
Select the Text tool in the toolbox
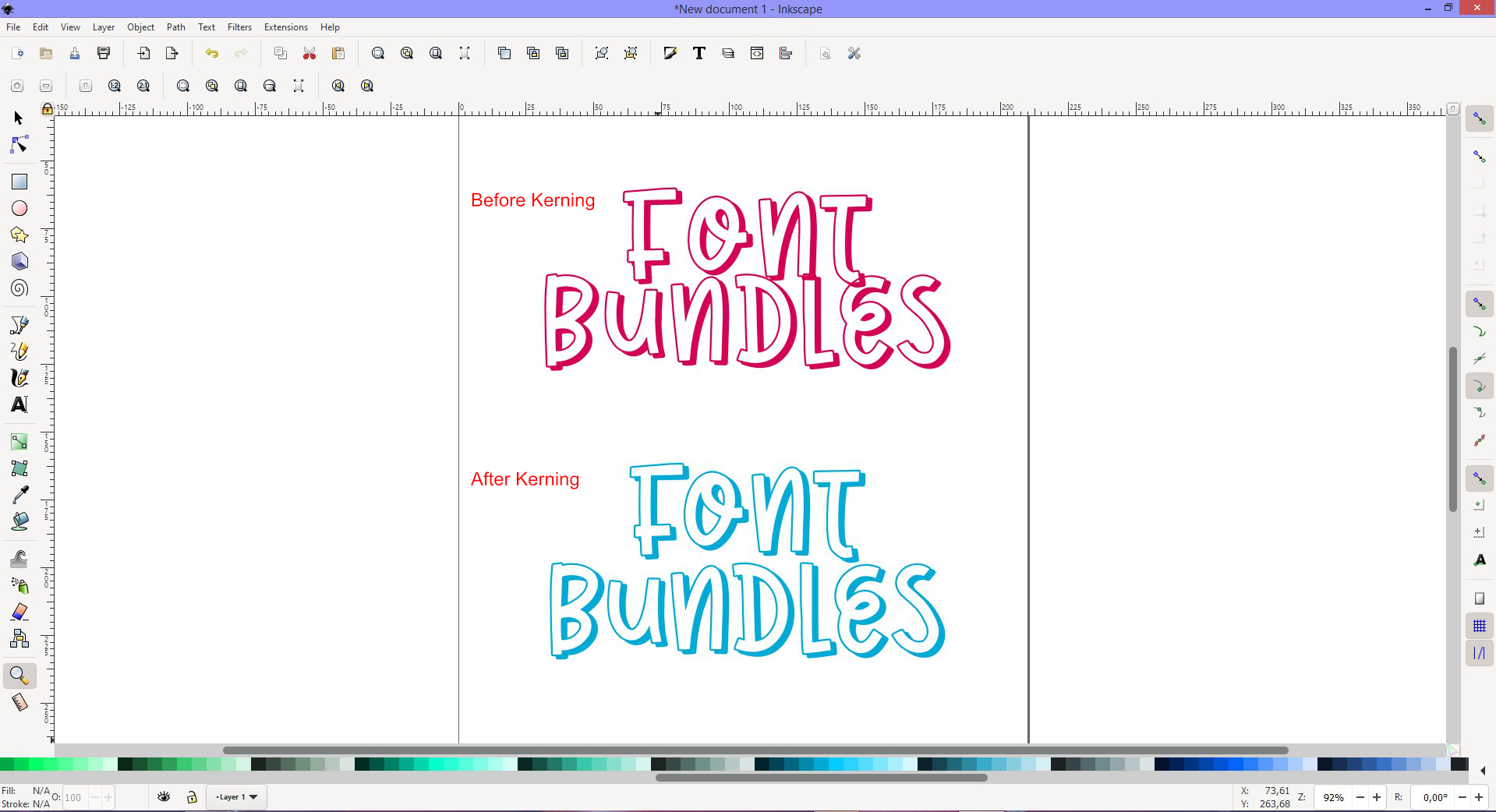[x=19, y=404]
